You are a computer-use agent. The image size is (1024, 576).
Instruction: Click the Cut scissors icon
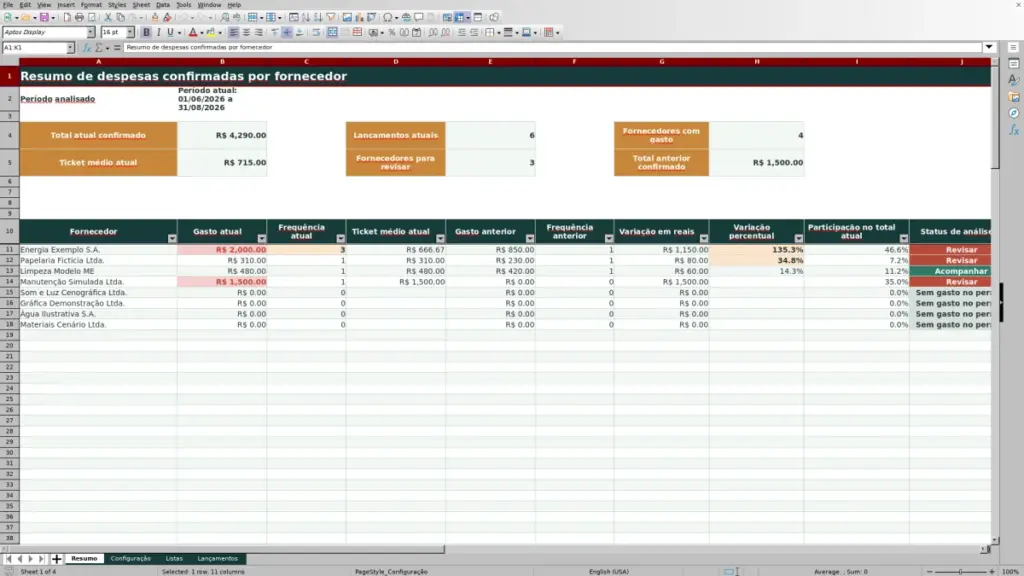108,18
